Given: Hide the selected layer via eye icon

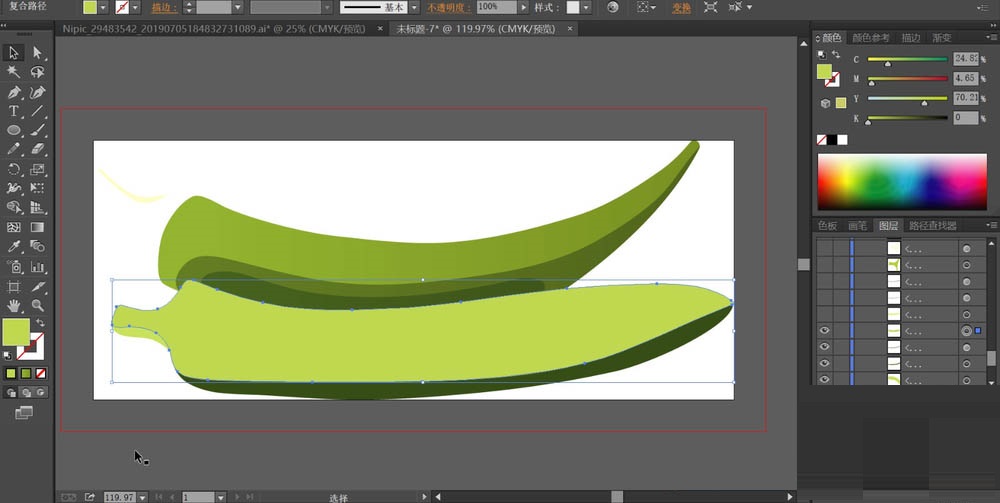Looking at the screenshot, I should [x=824, y=330].
